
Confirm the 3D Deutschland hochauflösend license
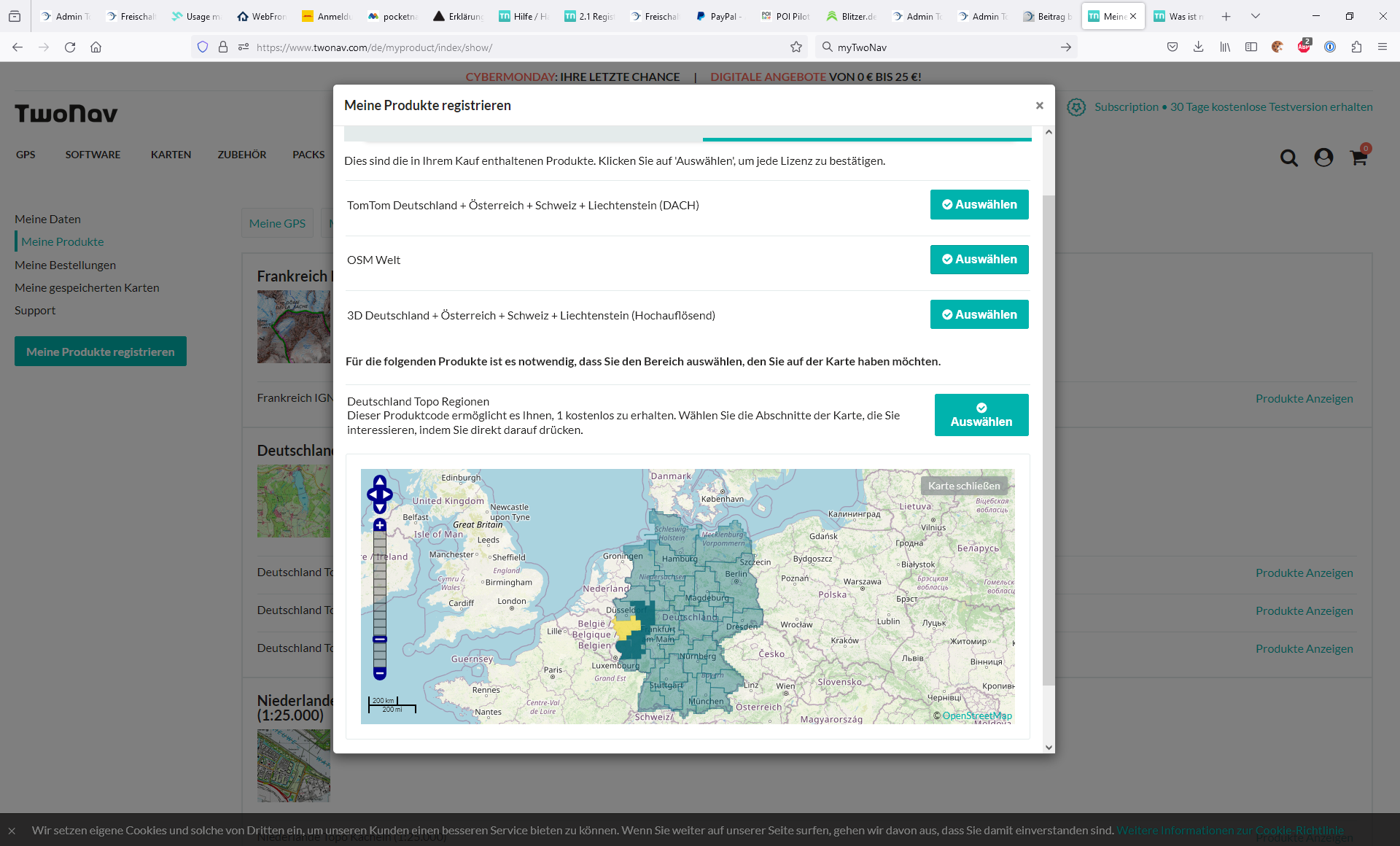979,314
